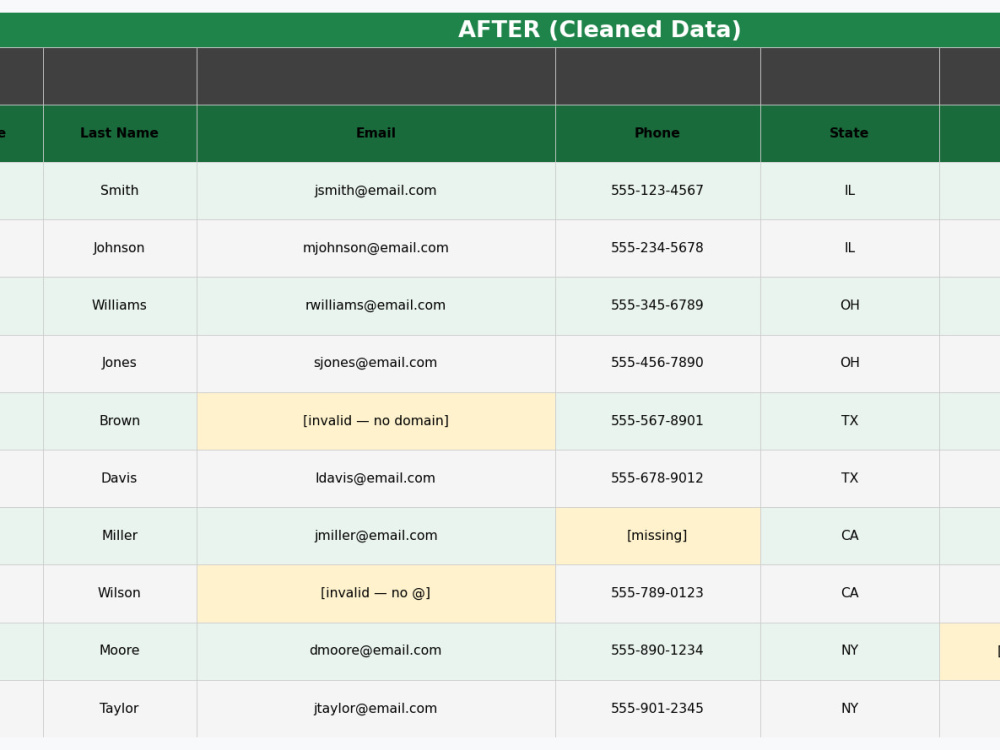The width and height of the screenshot is (1000, 750).
Task: Click phone number 555-678-9012
Action: point(658,478)
